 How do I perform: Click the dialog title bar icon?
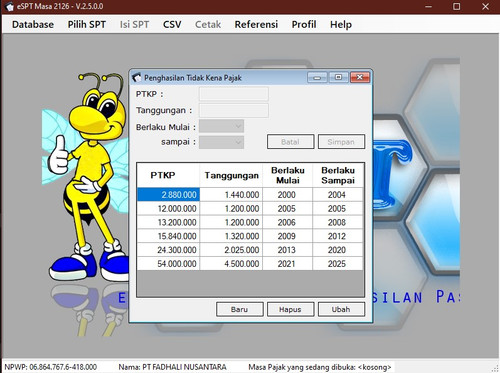click(137, 78)
